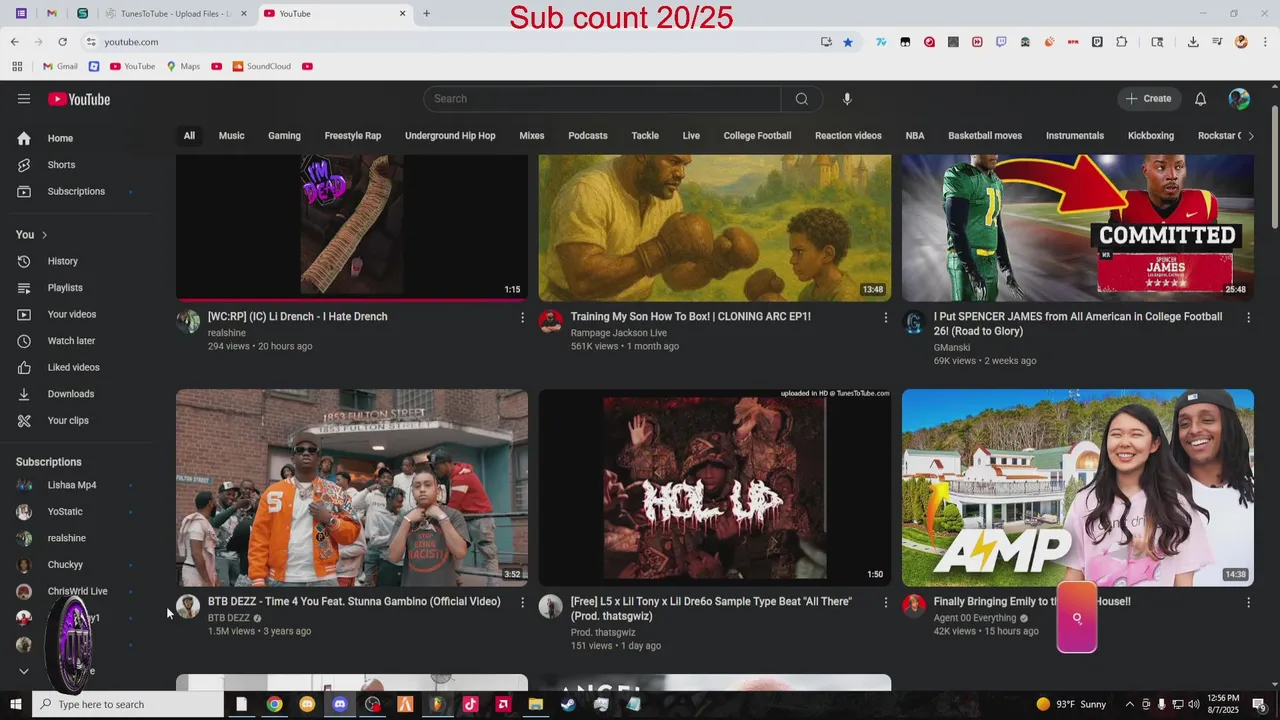This screenshot has width=1280, height=720.
Task: Click the Create button
Action: 1148,99
